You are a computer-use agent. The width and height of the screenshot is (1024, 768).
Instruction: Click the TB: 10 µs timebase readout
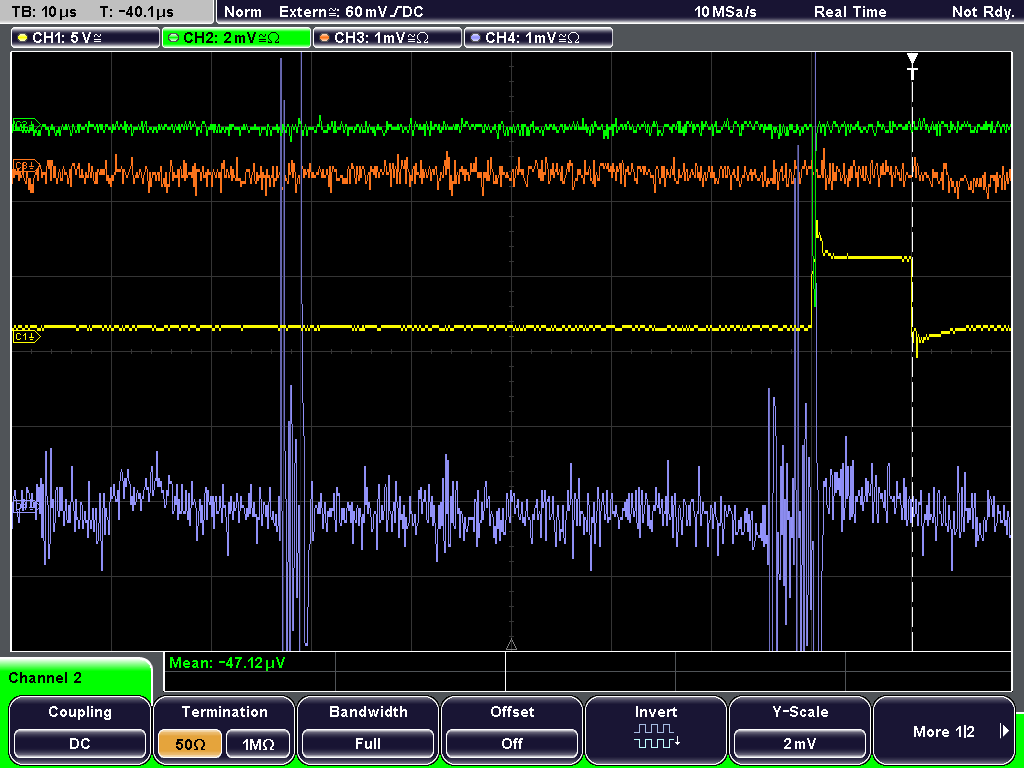click(x=44, y=12)
